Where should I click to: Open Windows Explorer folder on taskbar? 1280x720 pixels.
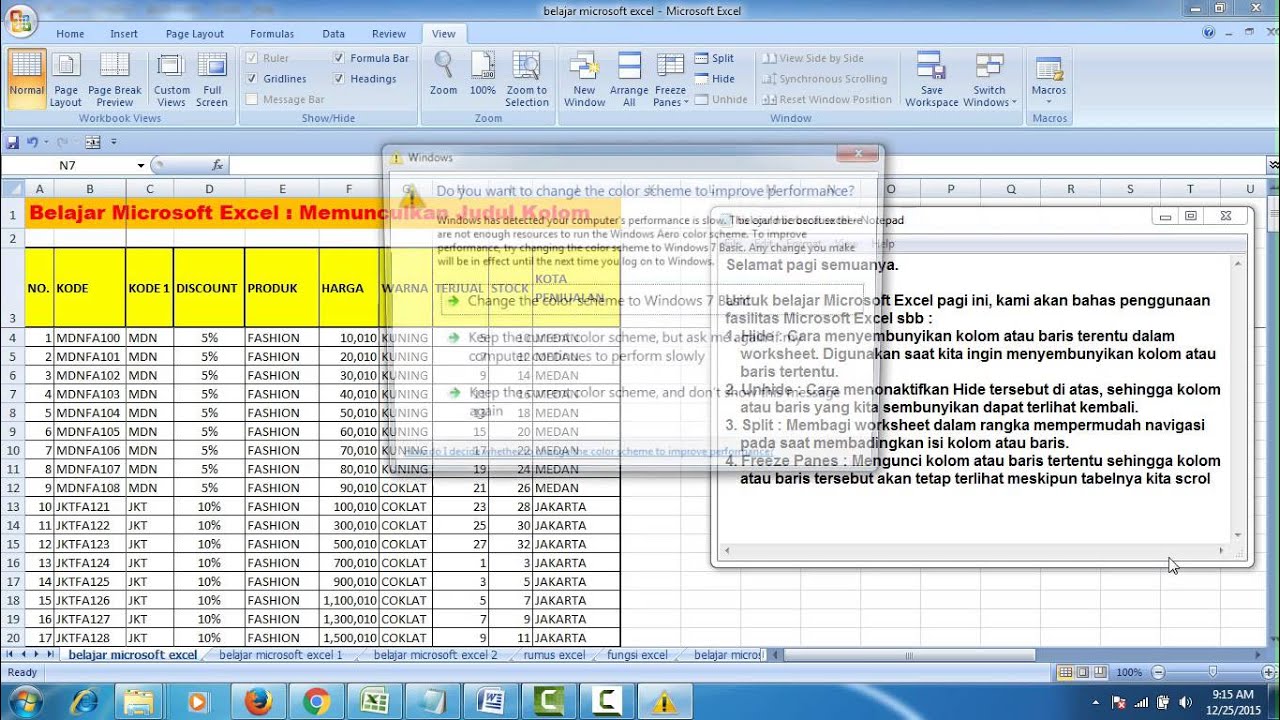click(x=139, y=702)
